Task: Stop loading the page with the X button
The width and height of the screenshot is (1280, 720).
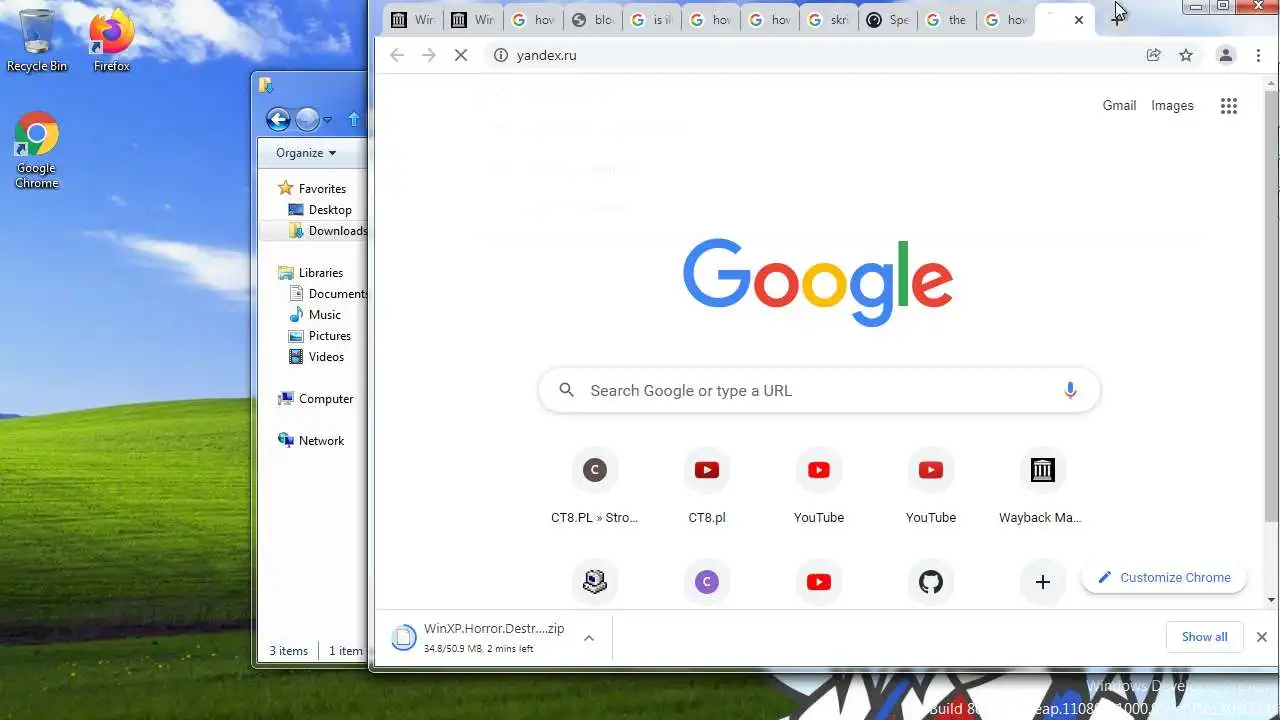Action: click(461, 55)
